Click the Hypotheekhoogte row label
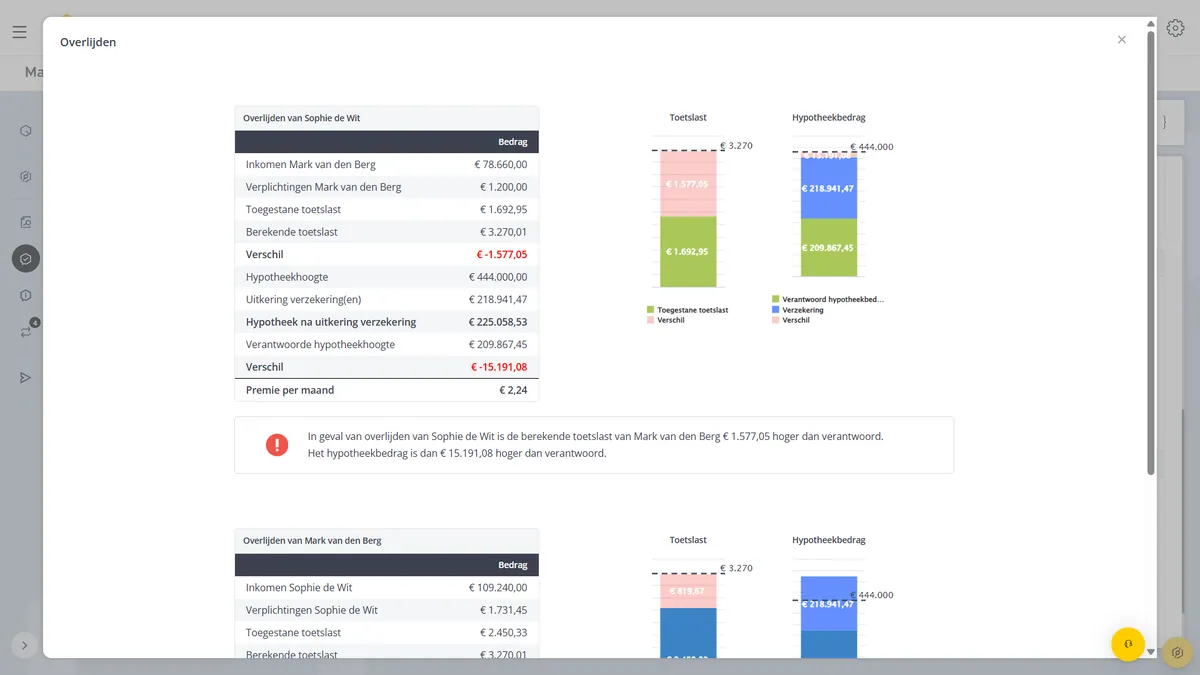The width and height of the screenshot is (1200, 675). (287, 277)
